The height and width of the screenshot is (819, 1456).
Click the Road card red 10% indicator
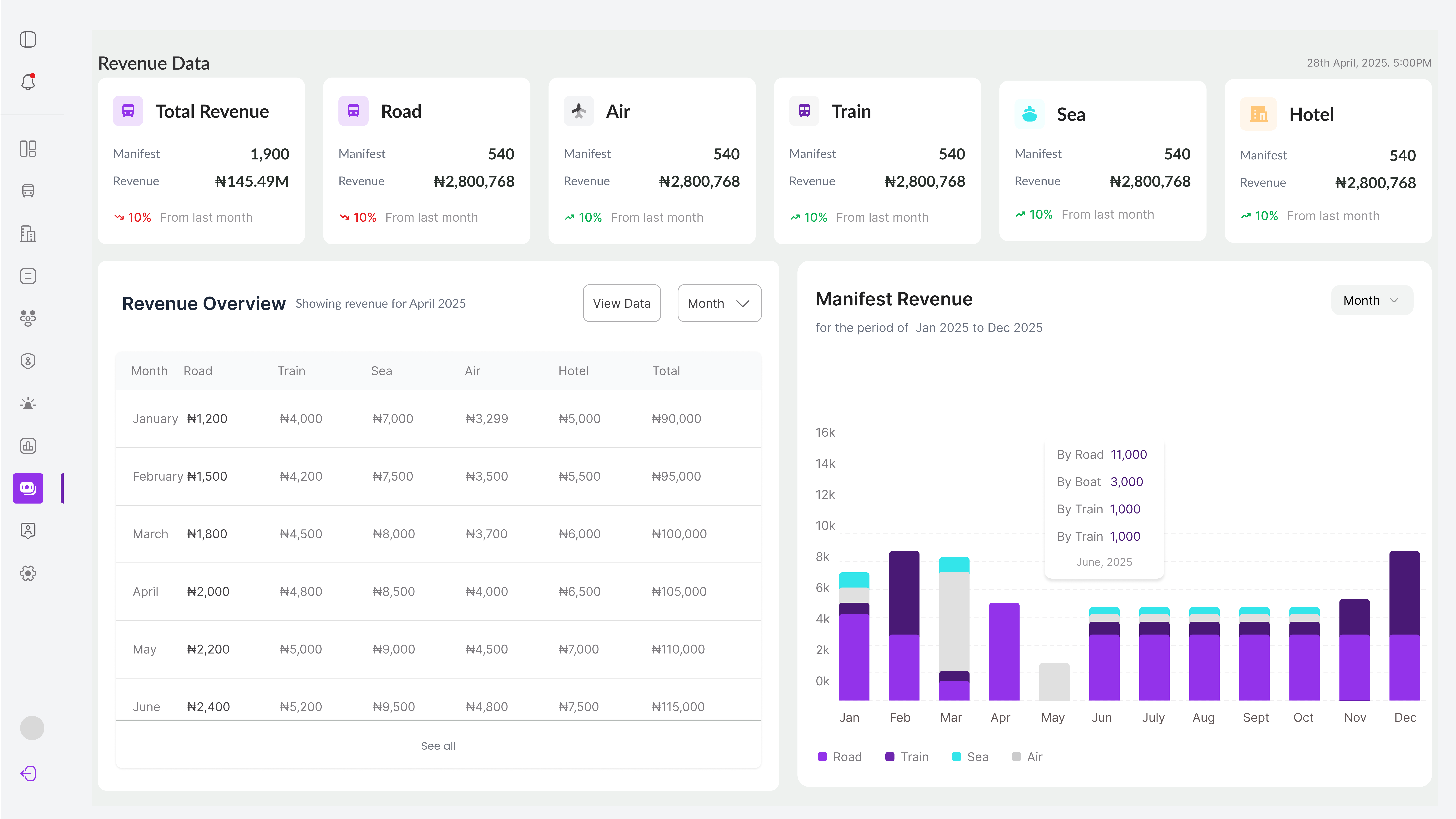coord(358,217)
